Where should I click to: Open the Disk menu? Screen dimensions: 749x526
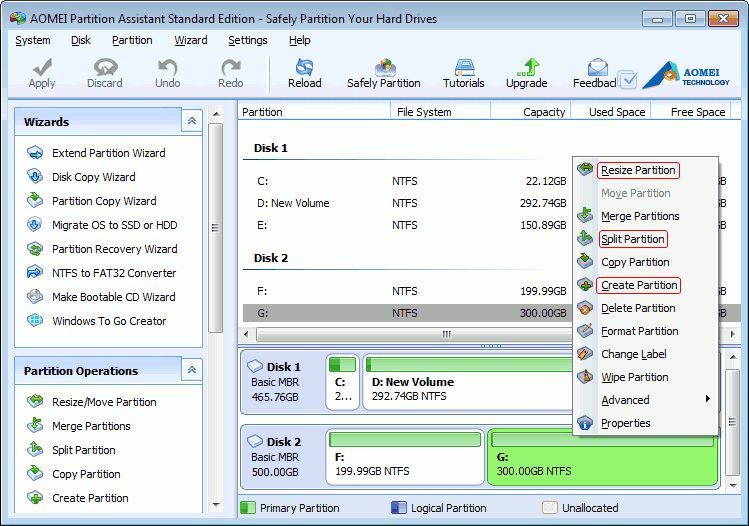[81, 40]
